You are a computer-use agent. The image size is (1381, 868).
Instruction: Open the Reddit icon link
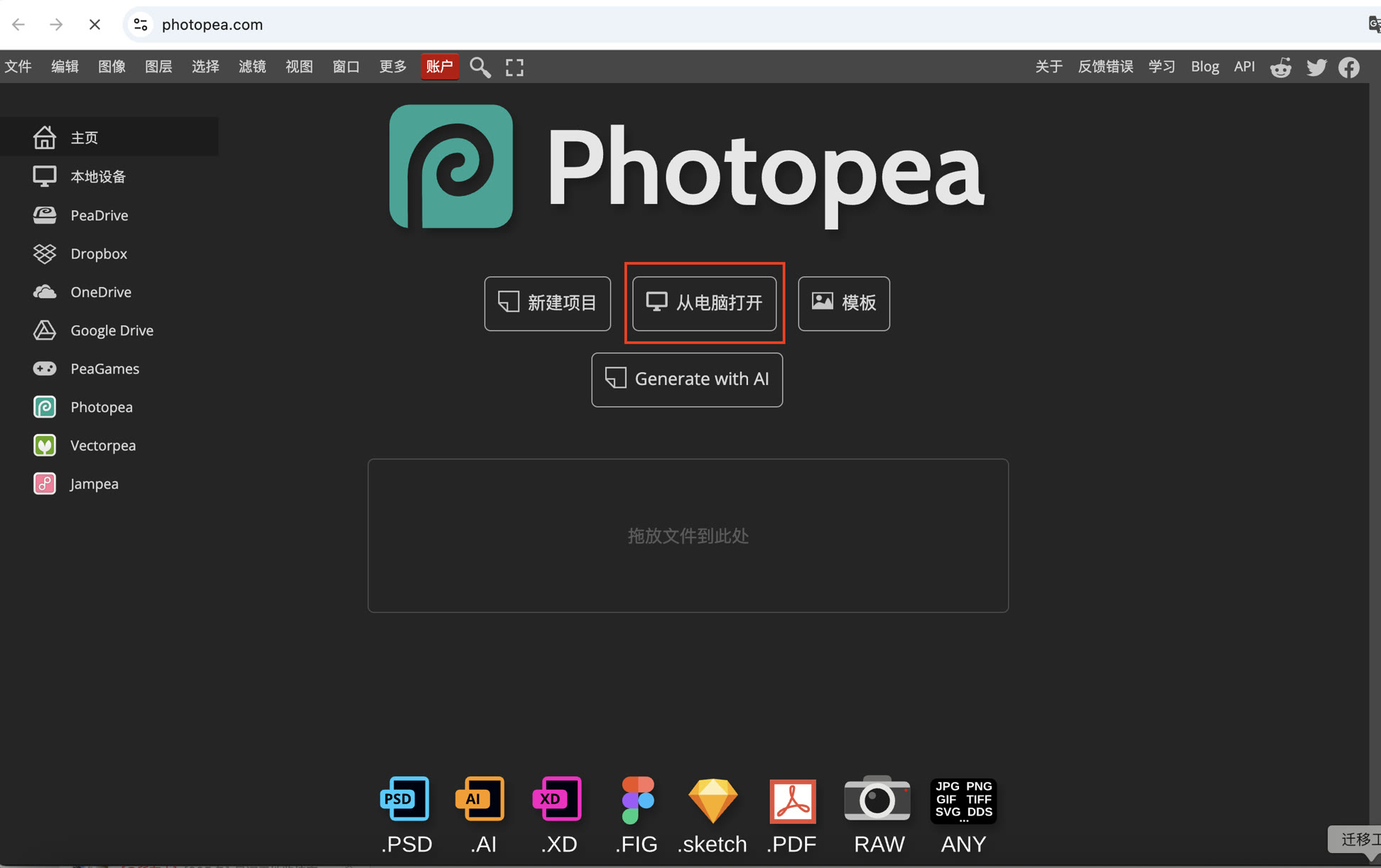pos(1280,67)
